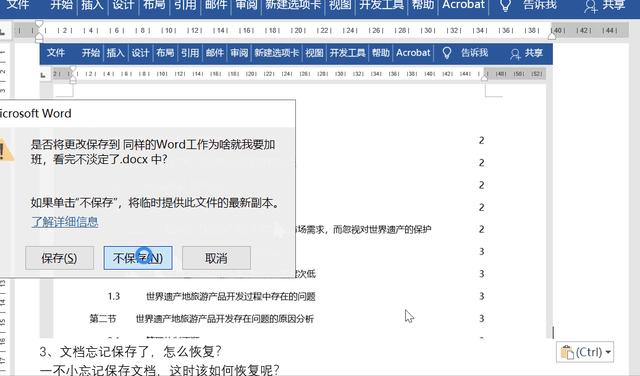
Task: Click TOC entry 第二节 世界遗产地旅游产品开发存在问题的原因分析
Action: (x=202, y=318)
